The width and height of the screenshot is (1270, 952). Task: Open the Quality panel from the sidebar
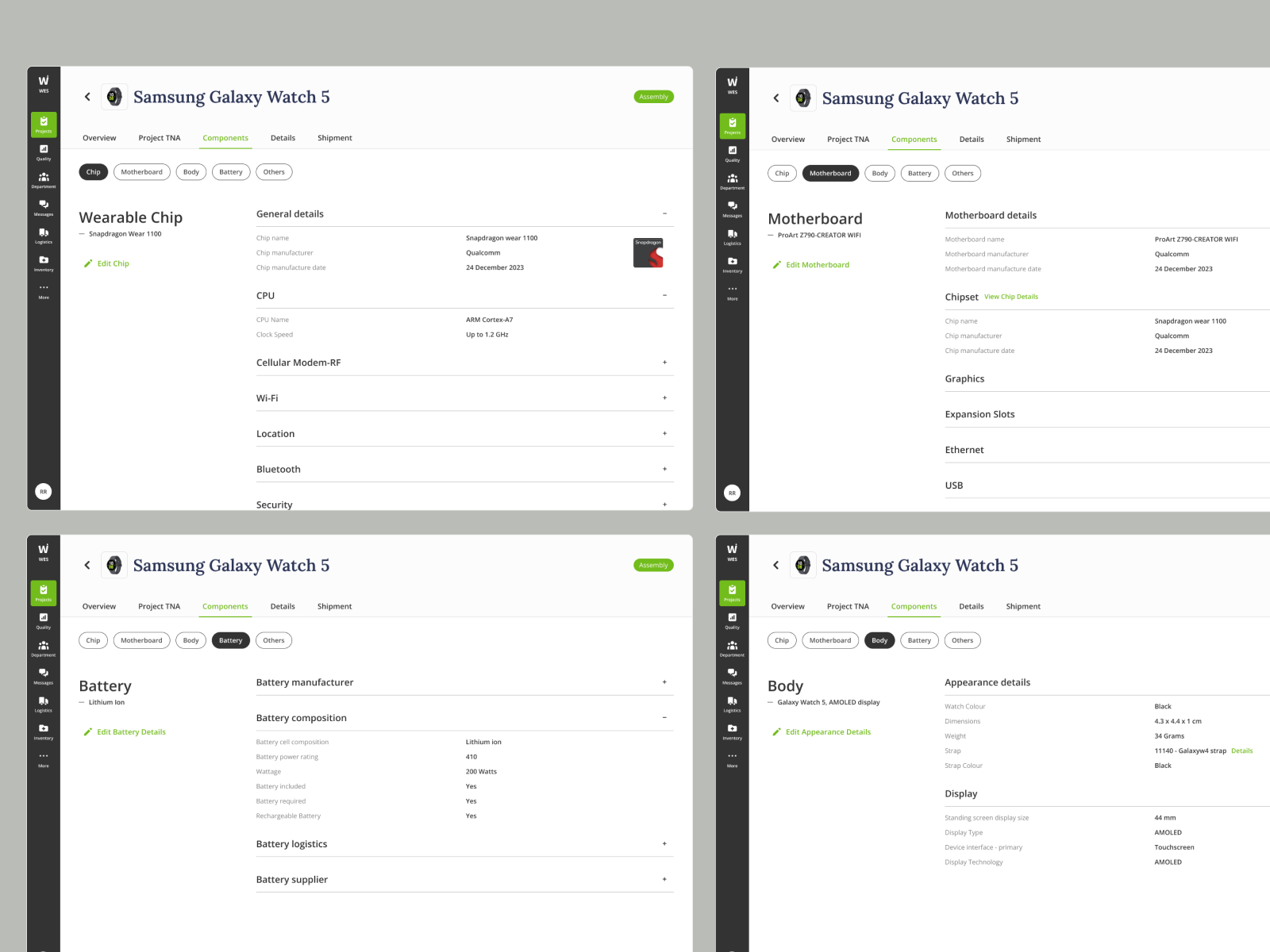(44, 154)
